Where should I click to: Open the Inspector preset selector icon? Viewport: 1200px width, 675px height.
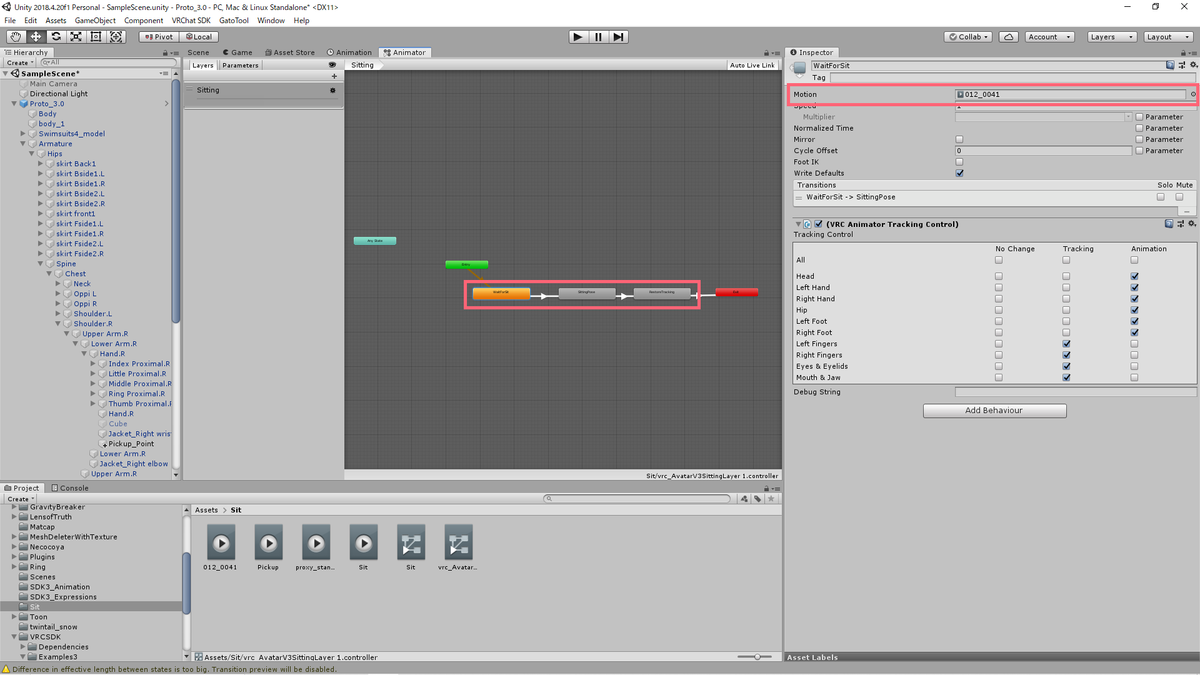tap(1181, 65)
